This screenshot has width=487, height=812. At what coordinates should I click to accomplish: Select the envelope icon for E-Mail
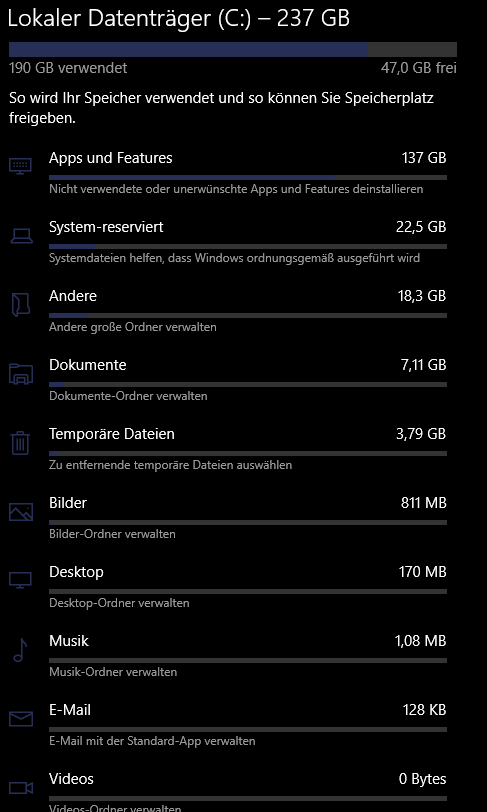[21, 719]
